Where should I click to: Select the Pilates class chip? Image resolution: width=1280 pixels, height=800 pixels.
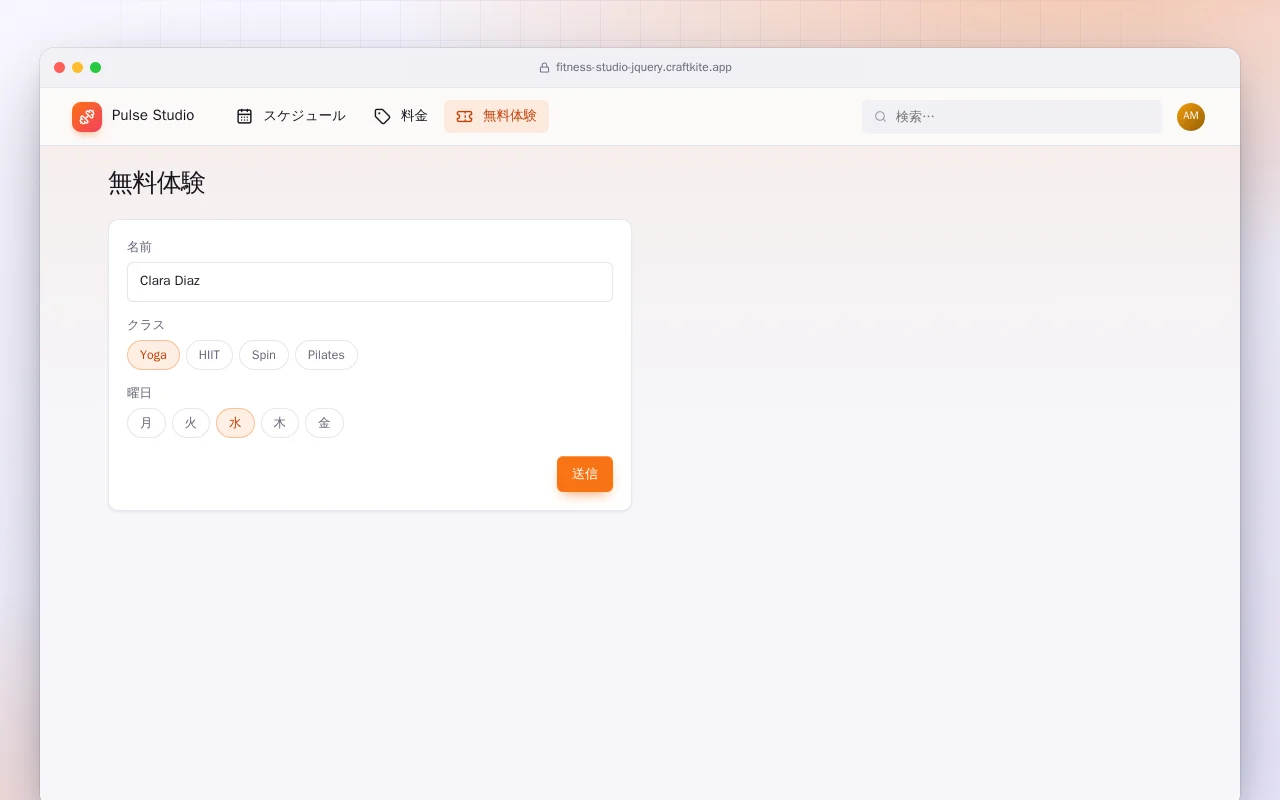(326, 355)
